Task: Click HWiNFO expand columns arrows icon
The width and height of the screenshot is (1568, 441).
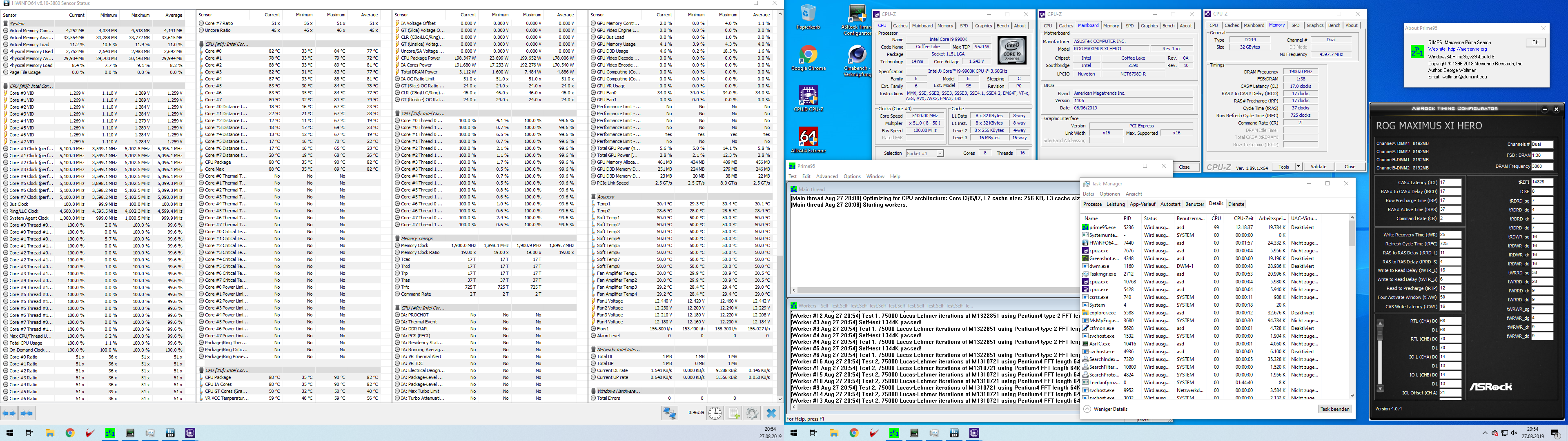Action: [9, 413]
